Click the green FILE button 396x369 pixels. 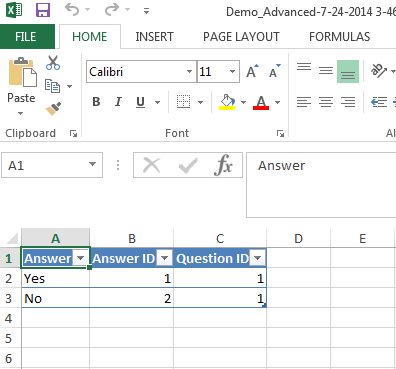point(26,37)
